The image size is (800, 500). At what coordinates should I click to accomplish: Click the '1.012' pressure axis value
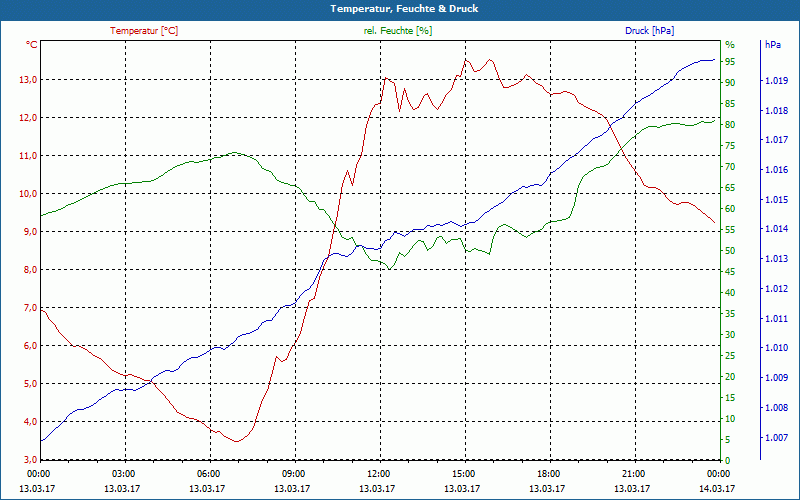[x=776, y=289]
